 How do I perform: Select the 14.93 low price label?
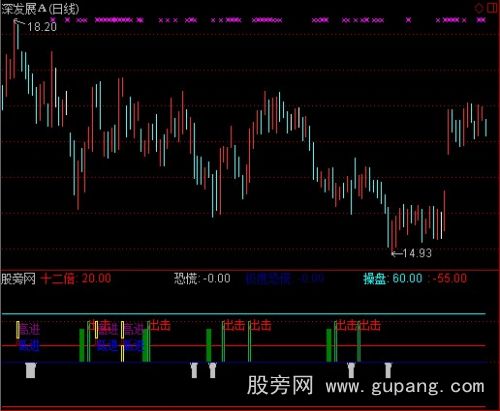pyautogui.click(x=417, y=253)
